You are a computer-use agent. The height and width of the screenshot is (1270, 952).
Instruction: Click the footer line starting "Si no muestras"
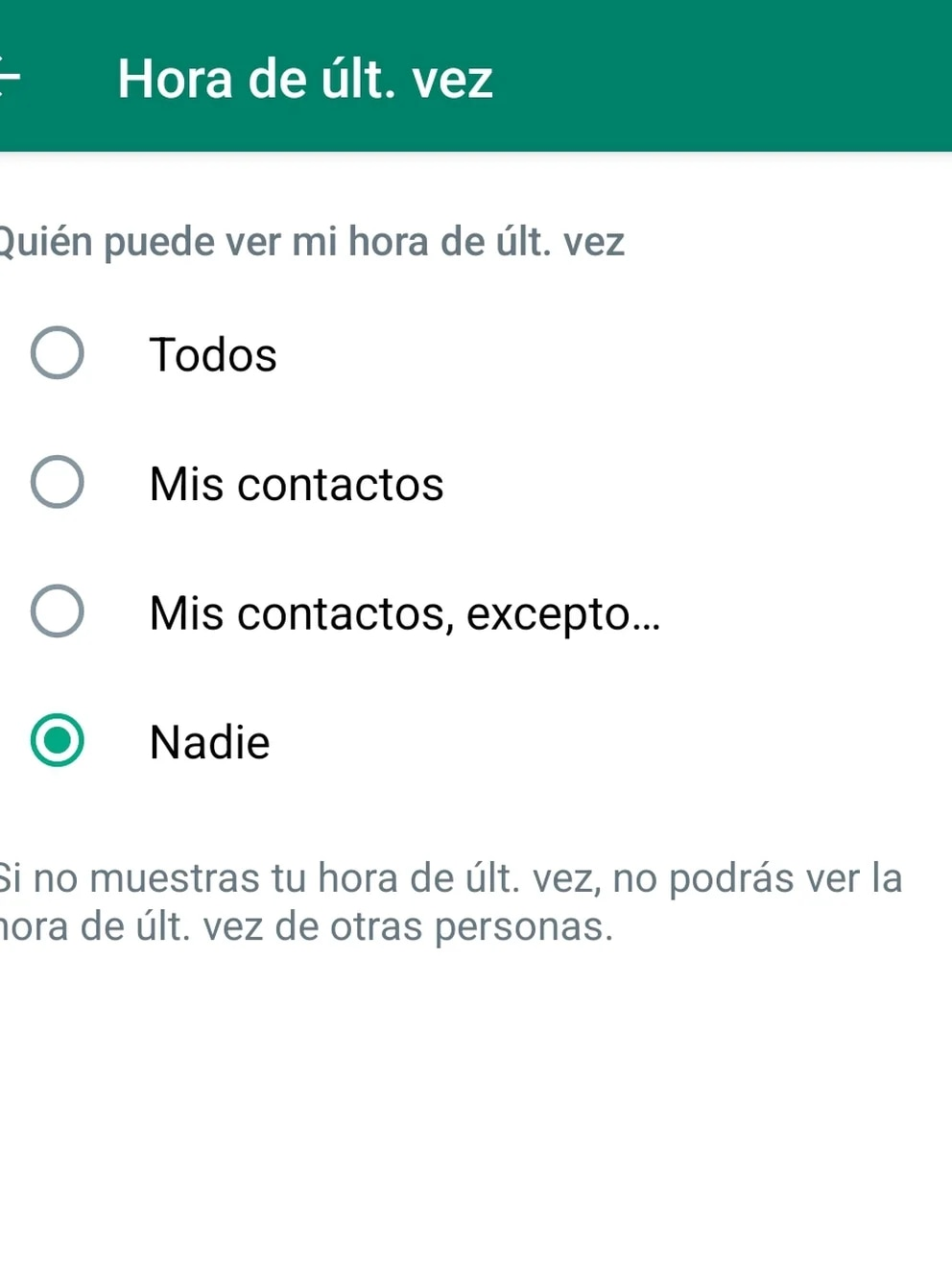[x=449, y=878]
